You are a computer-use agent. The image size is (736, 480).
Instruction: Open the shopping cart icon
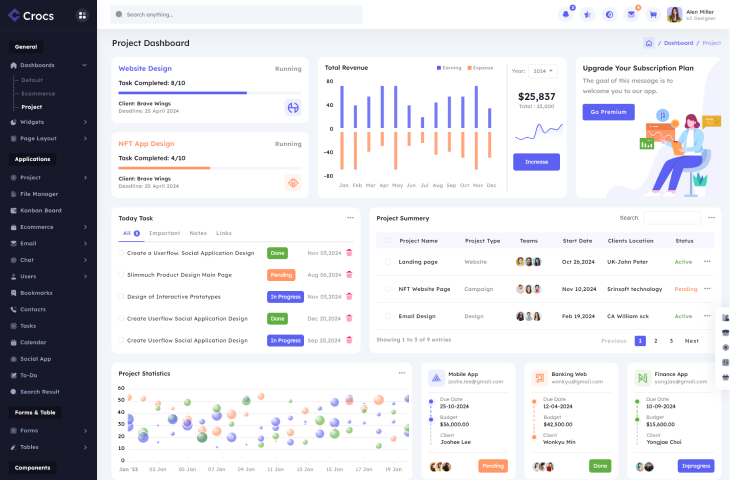tap(653, 14)
